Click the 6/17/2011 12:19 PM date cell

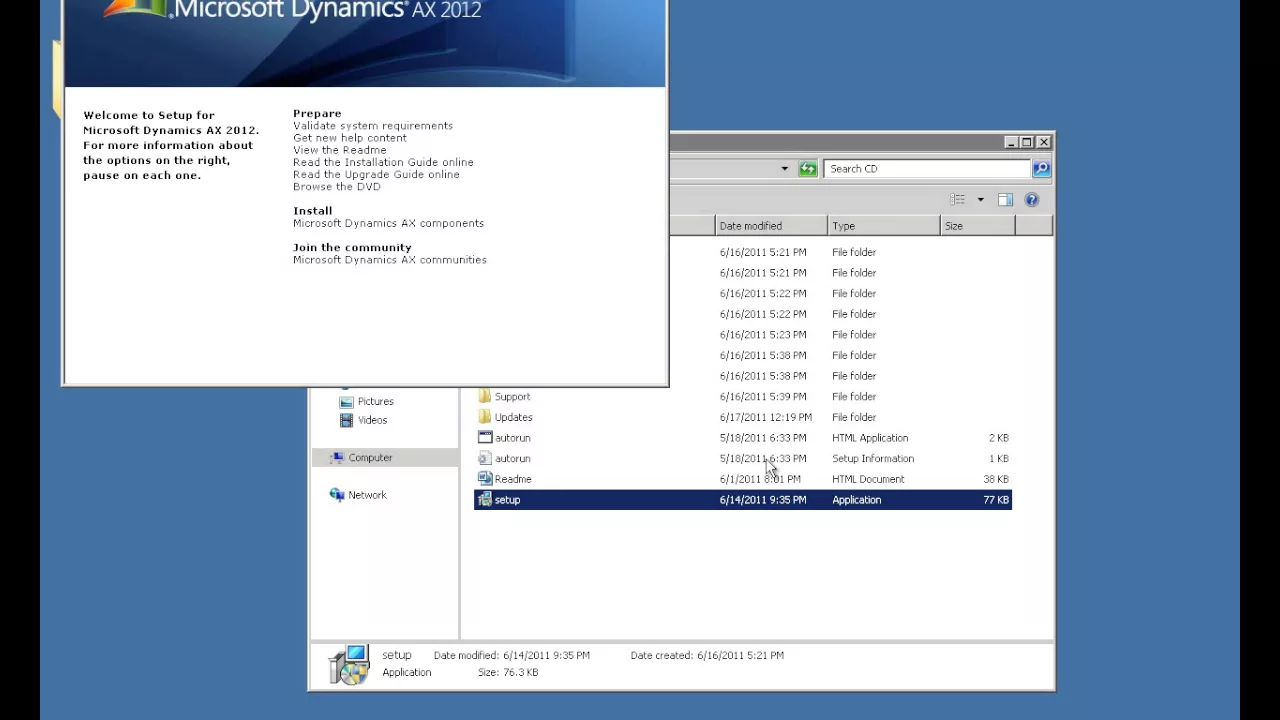(766, 418)
